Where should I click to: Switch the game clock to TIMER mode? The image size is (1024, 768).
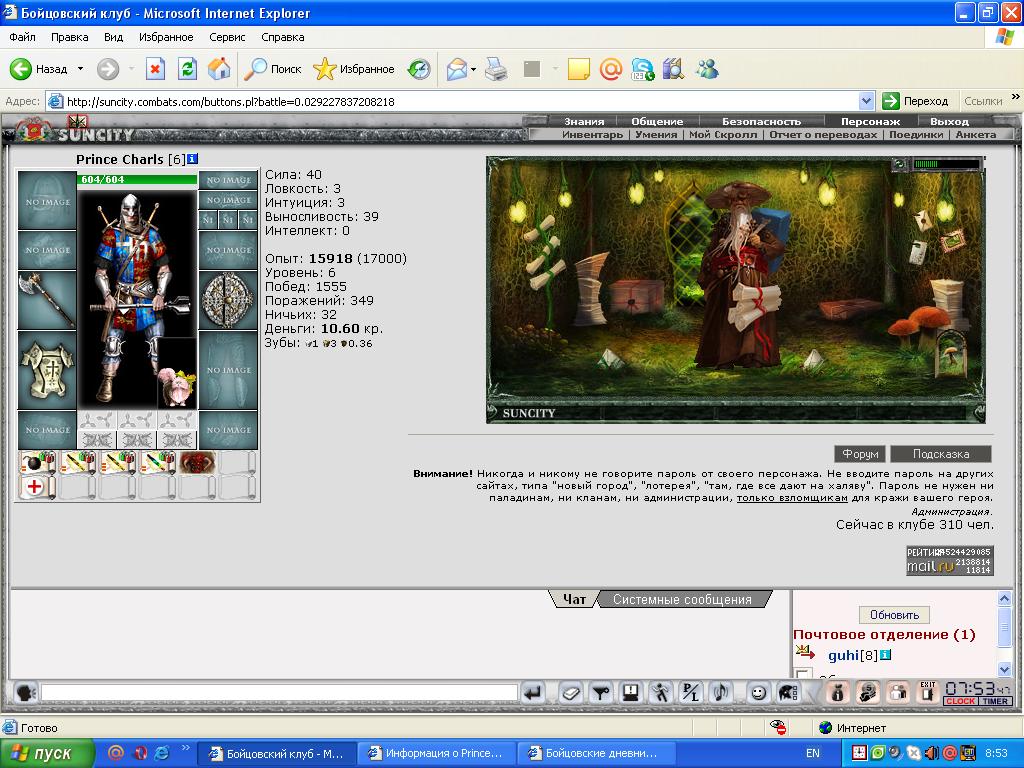click(x=995, y=701)
